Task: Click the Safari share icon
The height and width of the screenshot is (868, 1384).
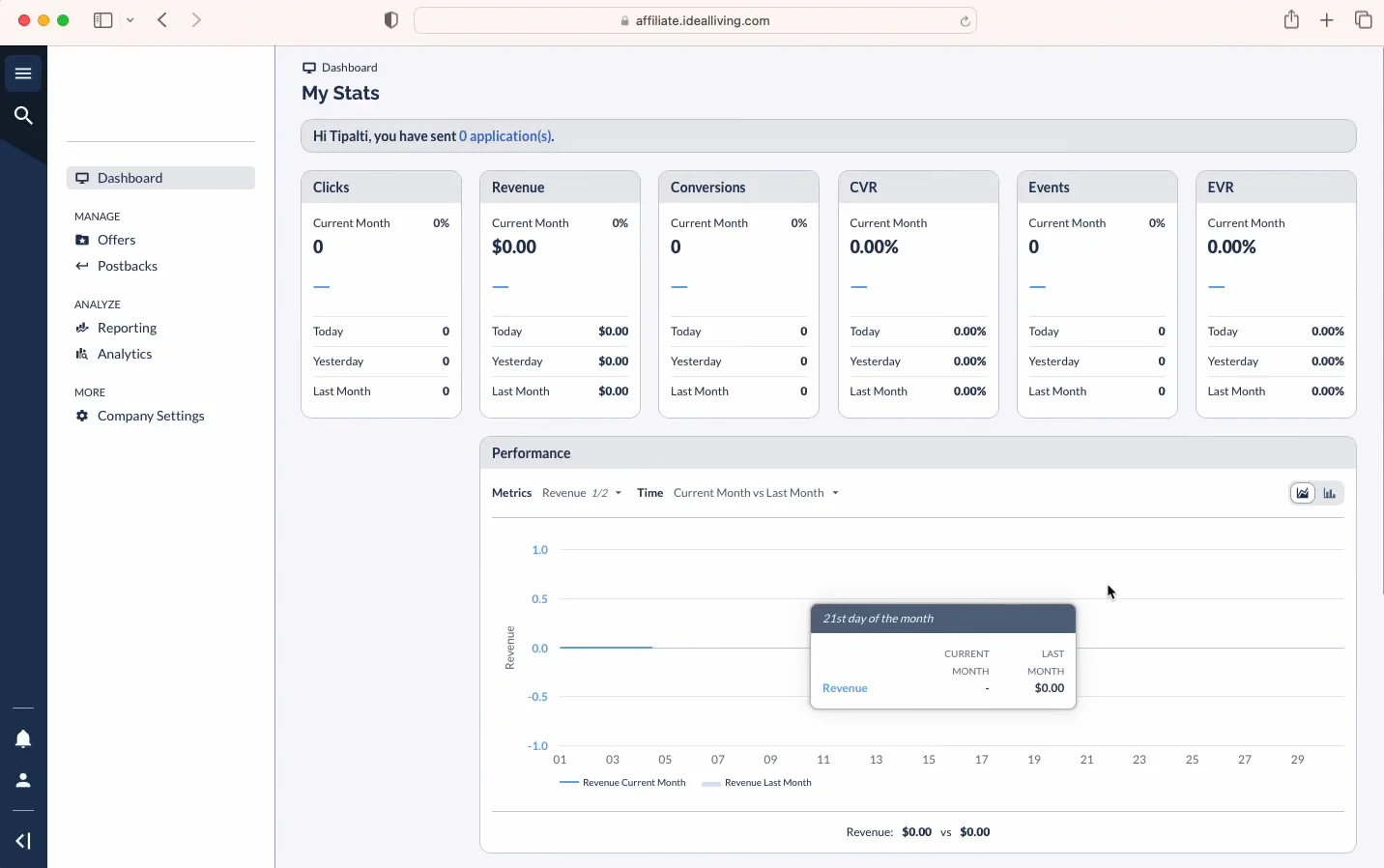Action: point(1291,20)
